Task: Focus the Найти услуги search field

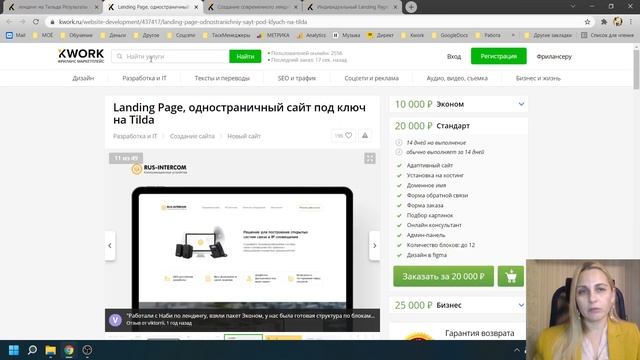Action: pyautogui.click(x=170, y=56)
